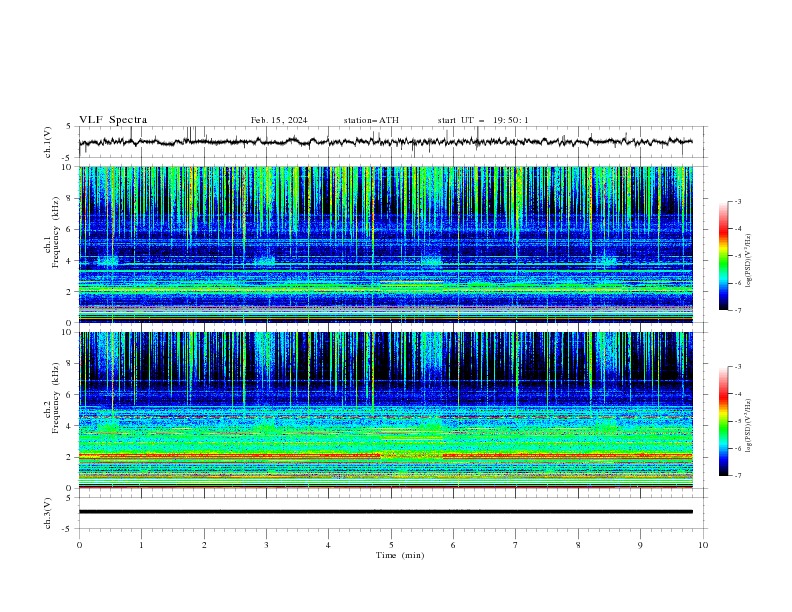This screenshot has width=792, height=612.
Task: Click the "start UT = 19:50:1" text
Action: (x=483, y=120)
